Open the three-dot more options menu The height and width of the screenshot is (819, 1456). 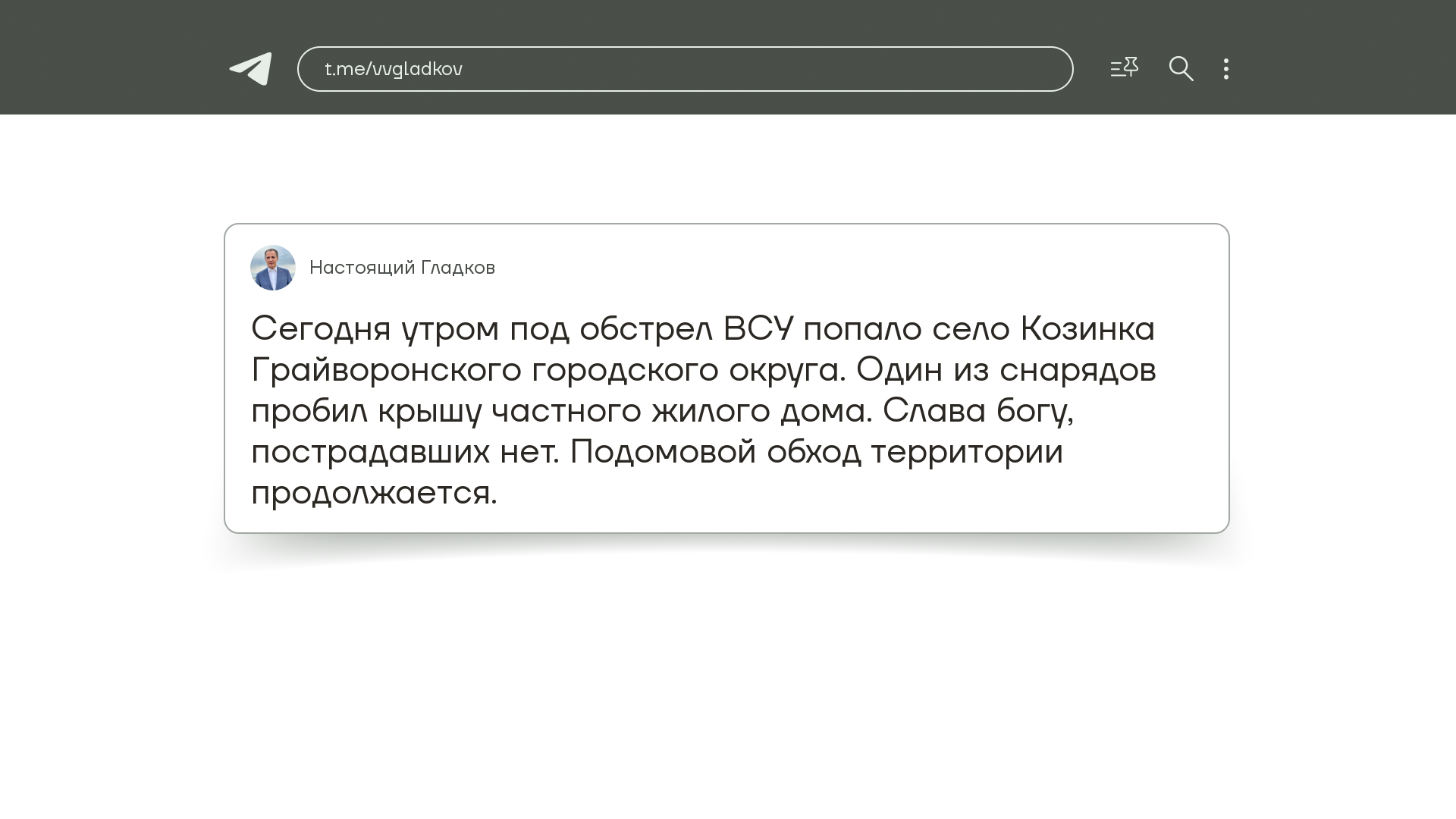pyautogui.click(x=1226, y=69)
